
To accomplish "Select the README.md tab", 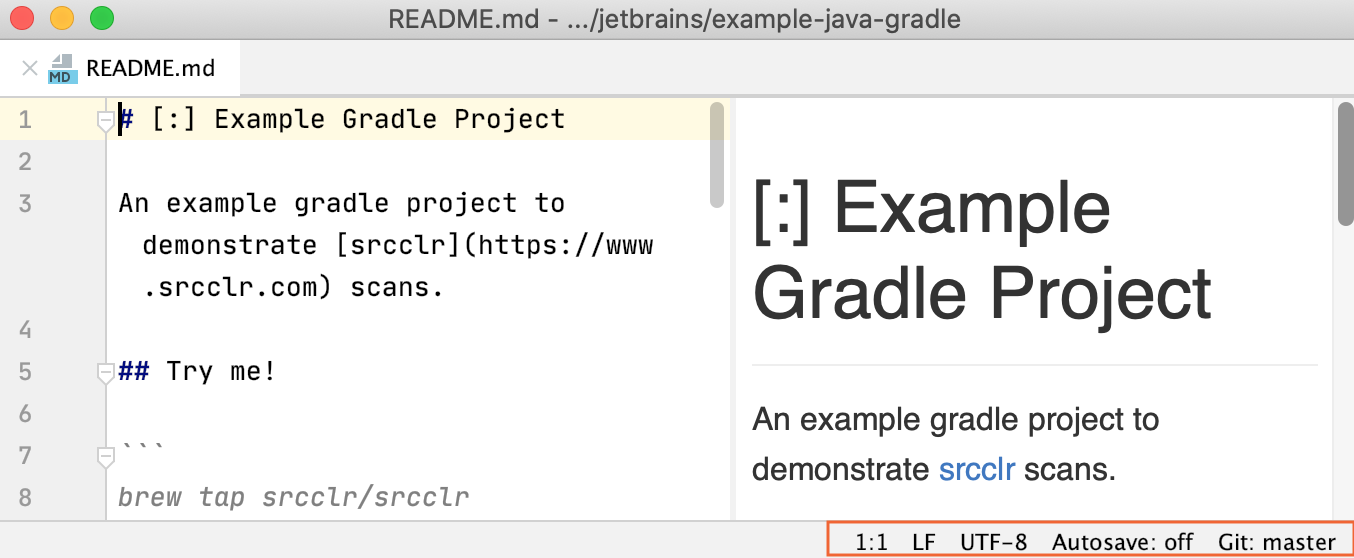I will pyautogui.click(x=151, y=69).
